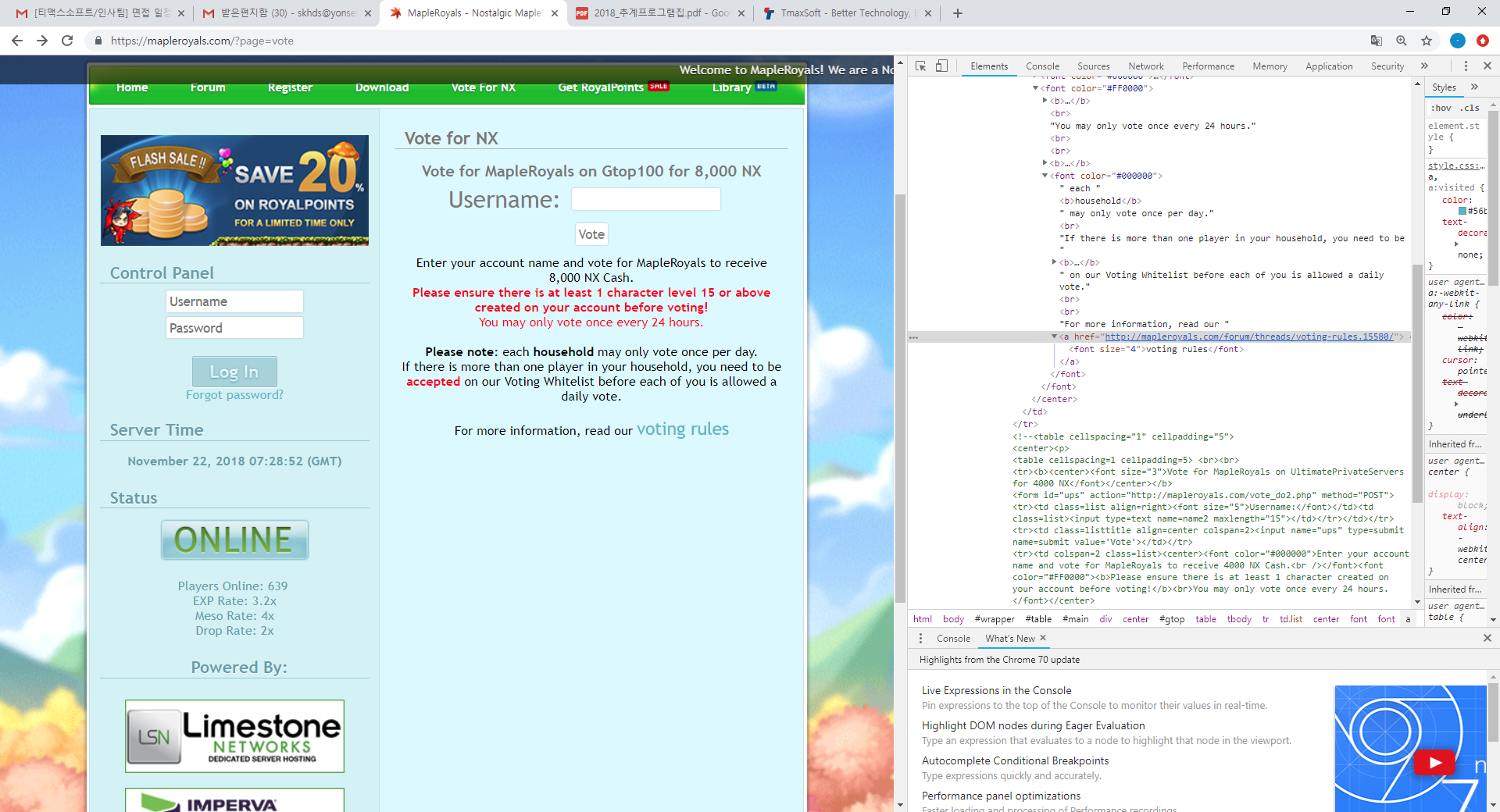Open the DevTools Security tab

pyautogui.click(x=1387, y=66)
